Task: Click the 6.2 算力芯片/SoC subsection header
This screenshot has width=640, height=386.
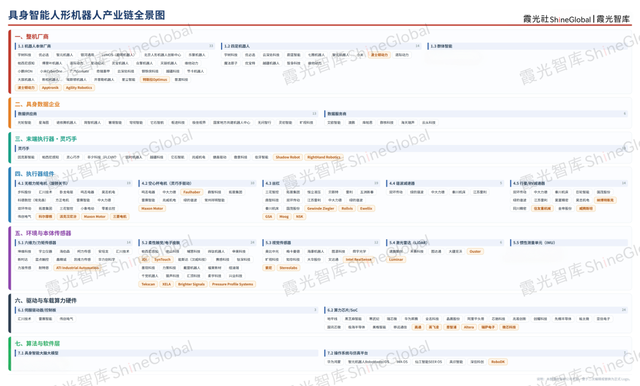Action: [x=342, y=310]
